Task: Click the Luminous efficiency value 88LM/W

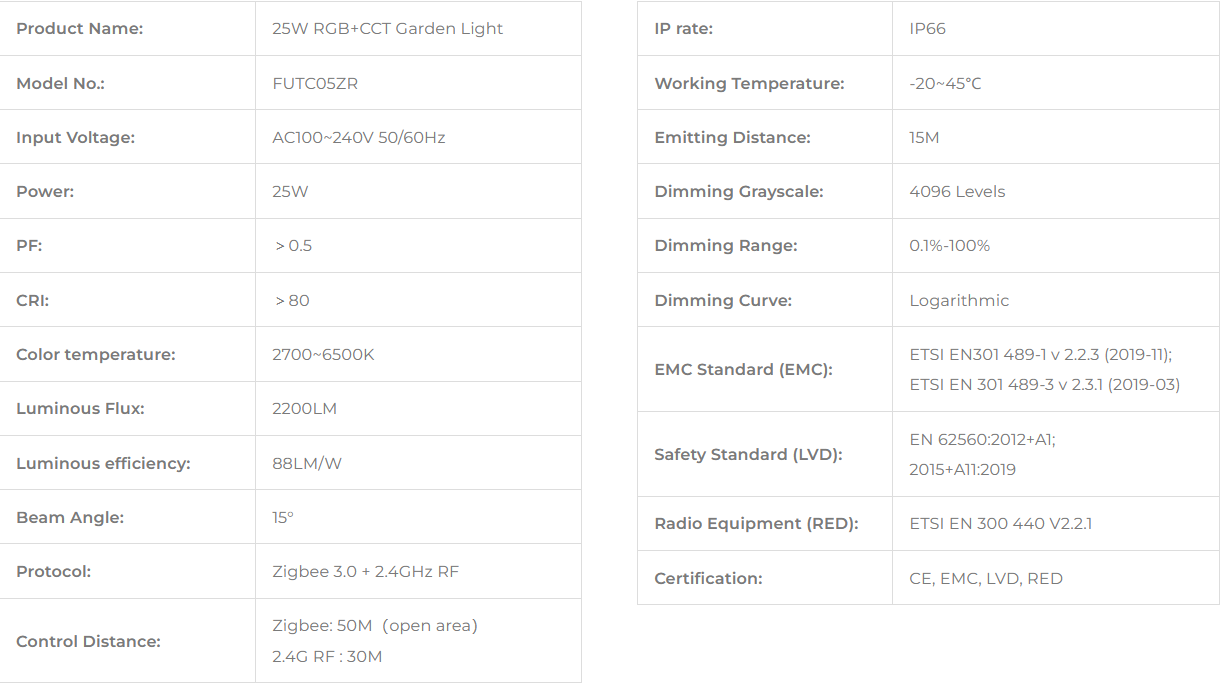Action: point(307,463)
